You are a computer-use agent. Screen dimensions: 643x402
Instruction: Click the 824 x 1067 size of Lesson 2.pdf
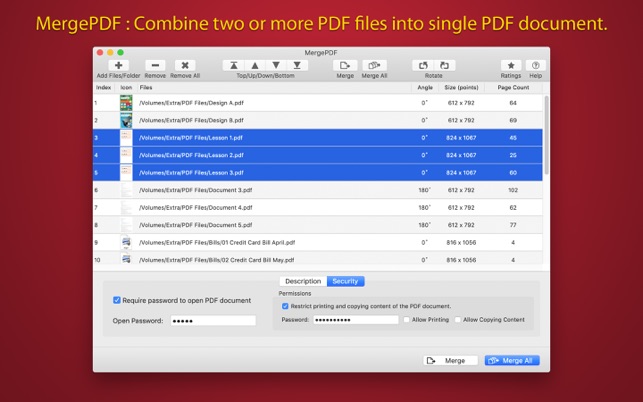tap(461, 155)
